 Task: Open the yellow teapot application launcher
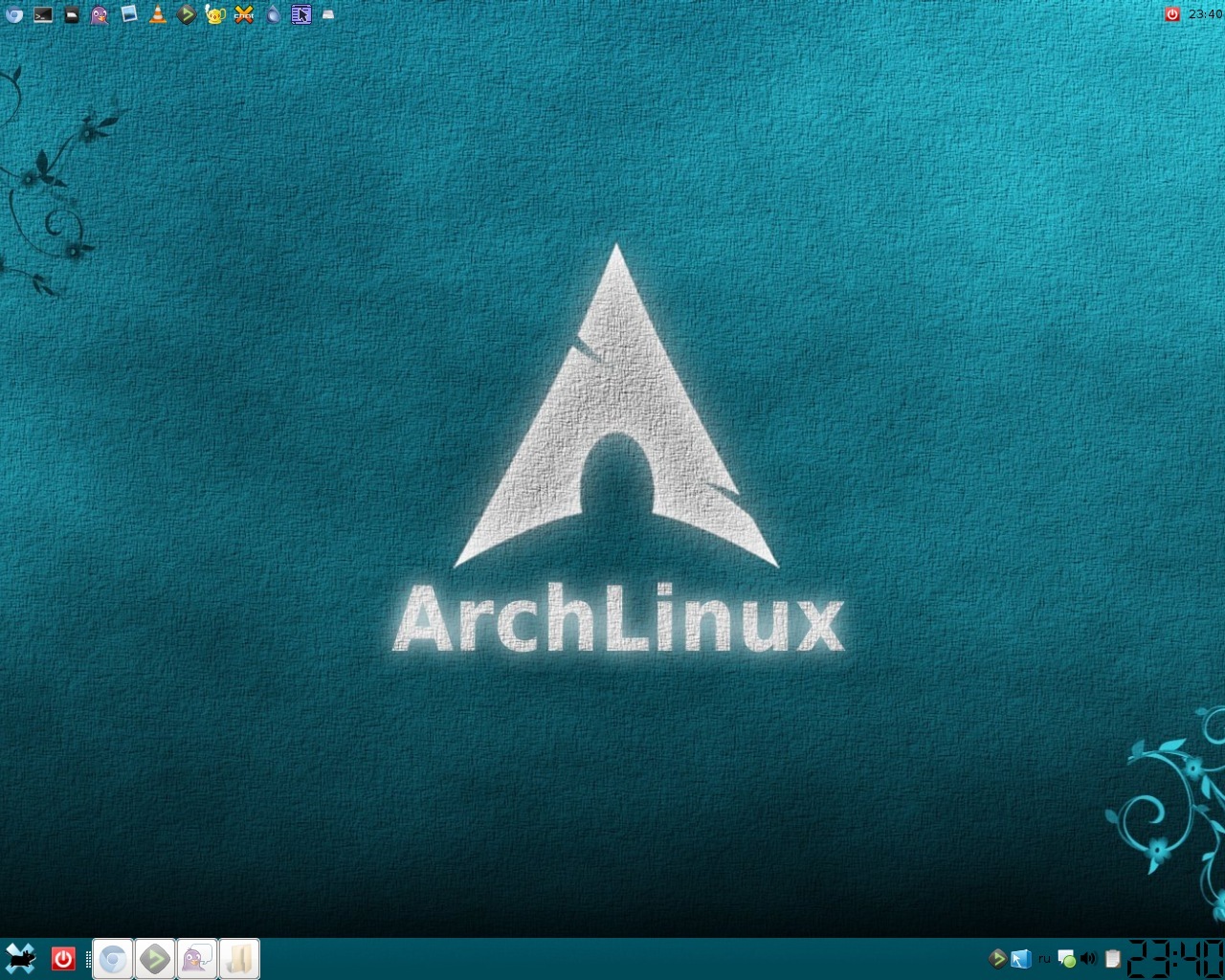pyautogui.click(x=215, y=14)
